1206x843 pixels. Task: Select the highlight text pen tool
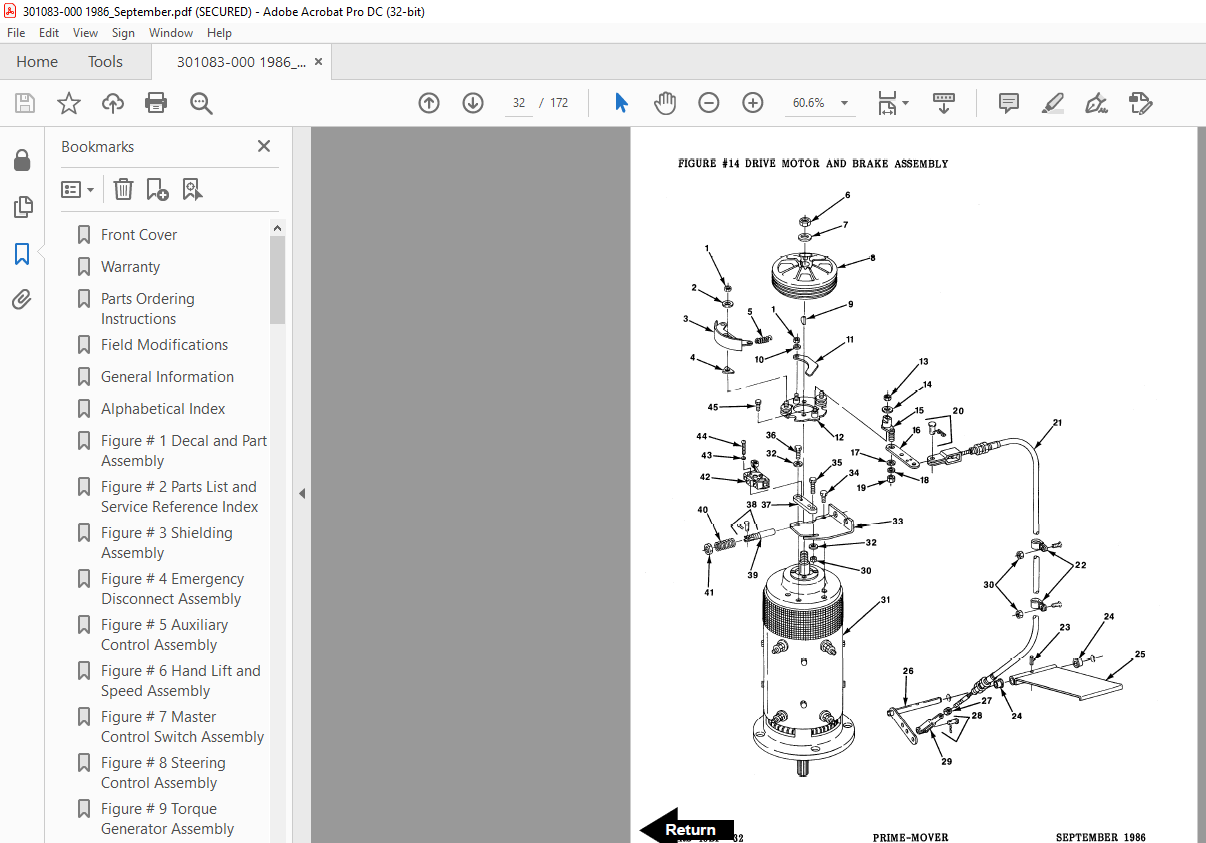[1053, 103]
